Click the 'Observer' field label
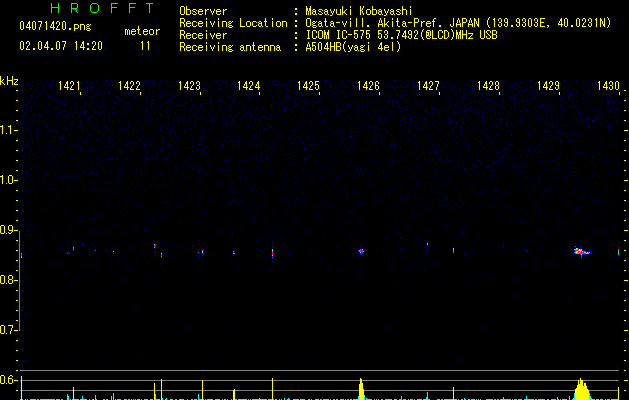629x400 pixels. [203, 11]
